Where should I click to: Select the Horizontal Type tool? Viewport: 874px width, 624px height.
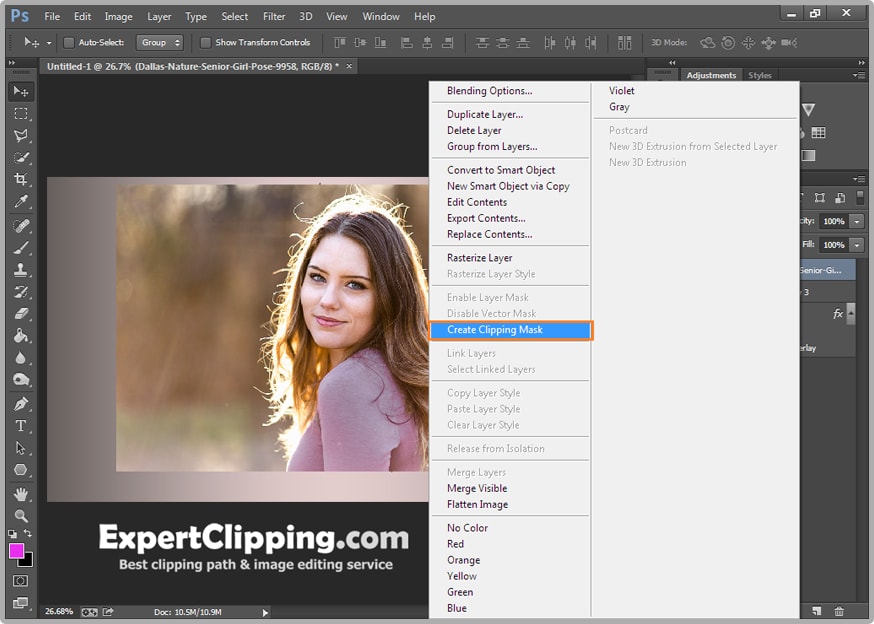pos(21,426)
